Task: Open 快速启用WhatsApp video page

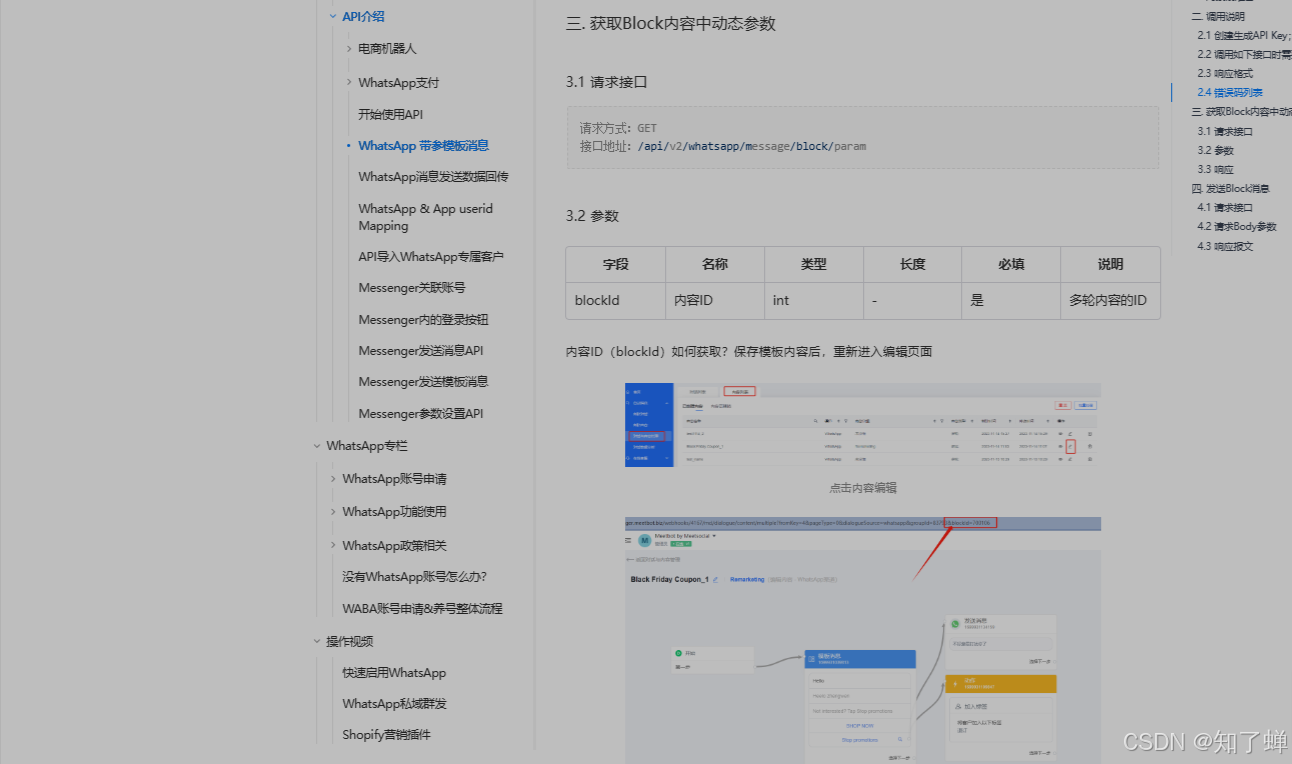Action: (394, 673)
